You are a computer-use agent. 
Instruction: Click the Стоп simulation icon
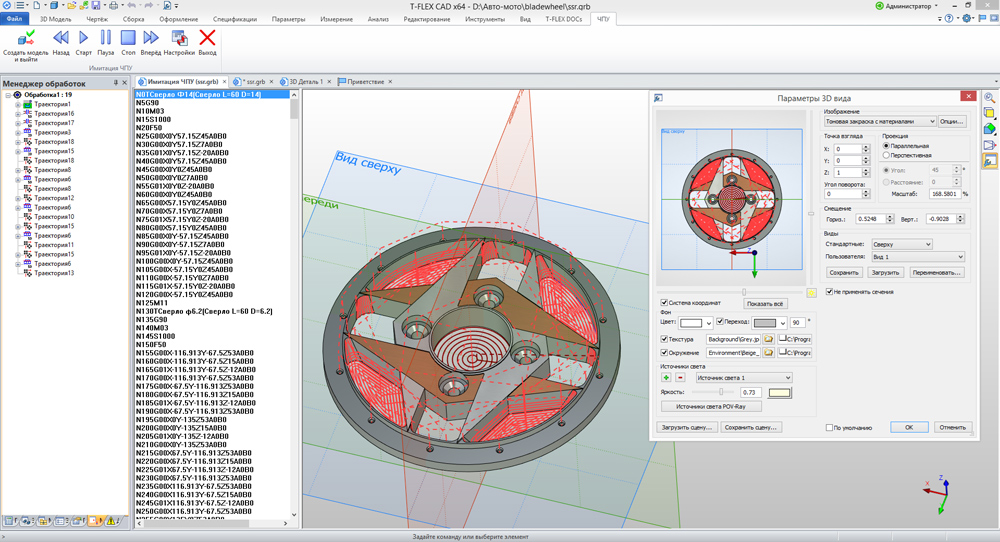(128, 38)
